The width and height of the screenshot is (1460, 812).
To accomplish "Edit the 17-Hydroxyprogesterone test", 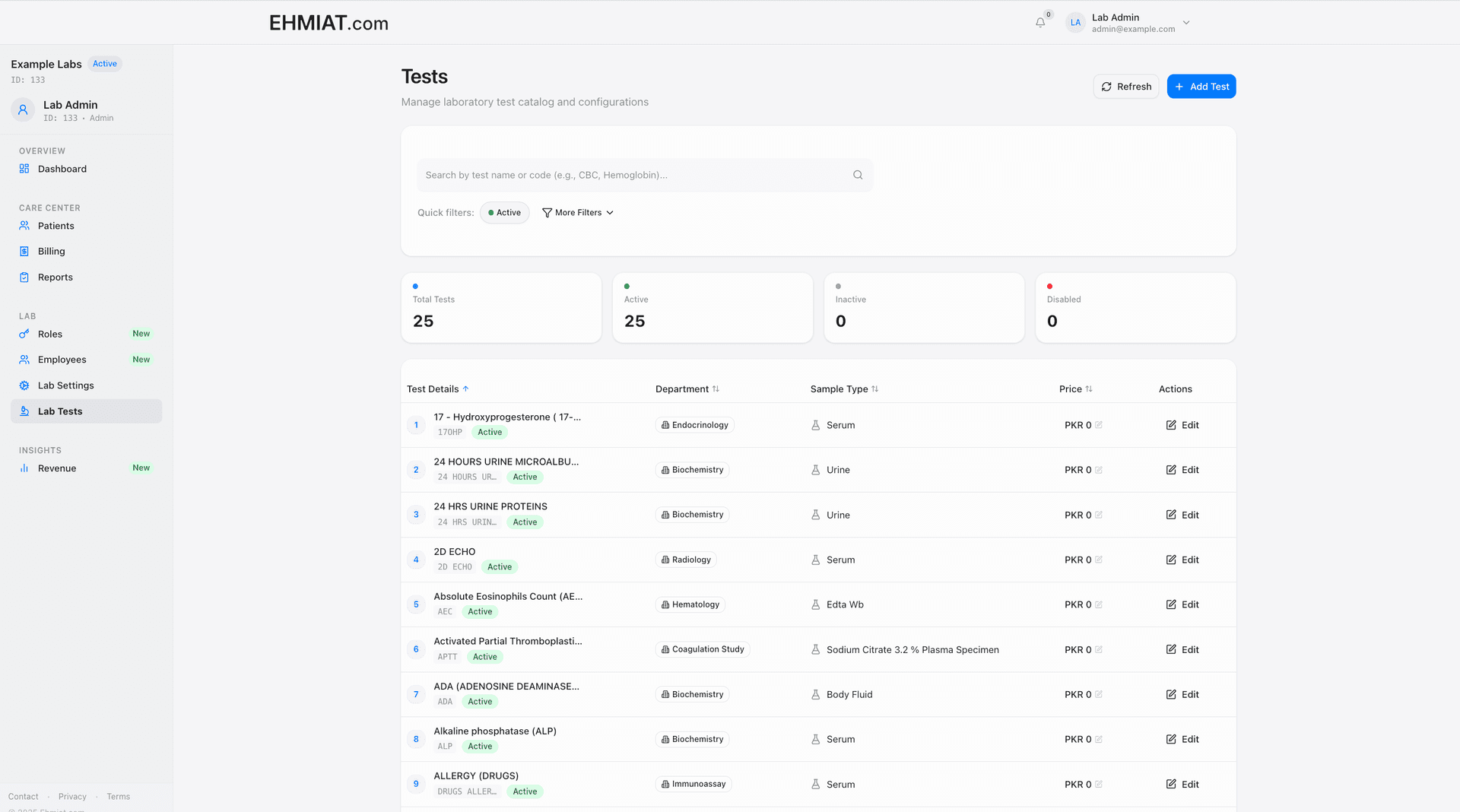I will tap(1182, 425).
